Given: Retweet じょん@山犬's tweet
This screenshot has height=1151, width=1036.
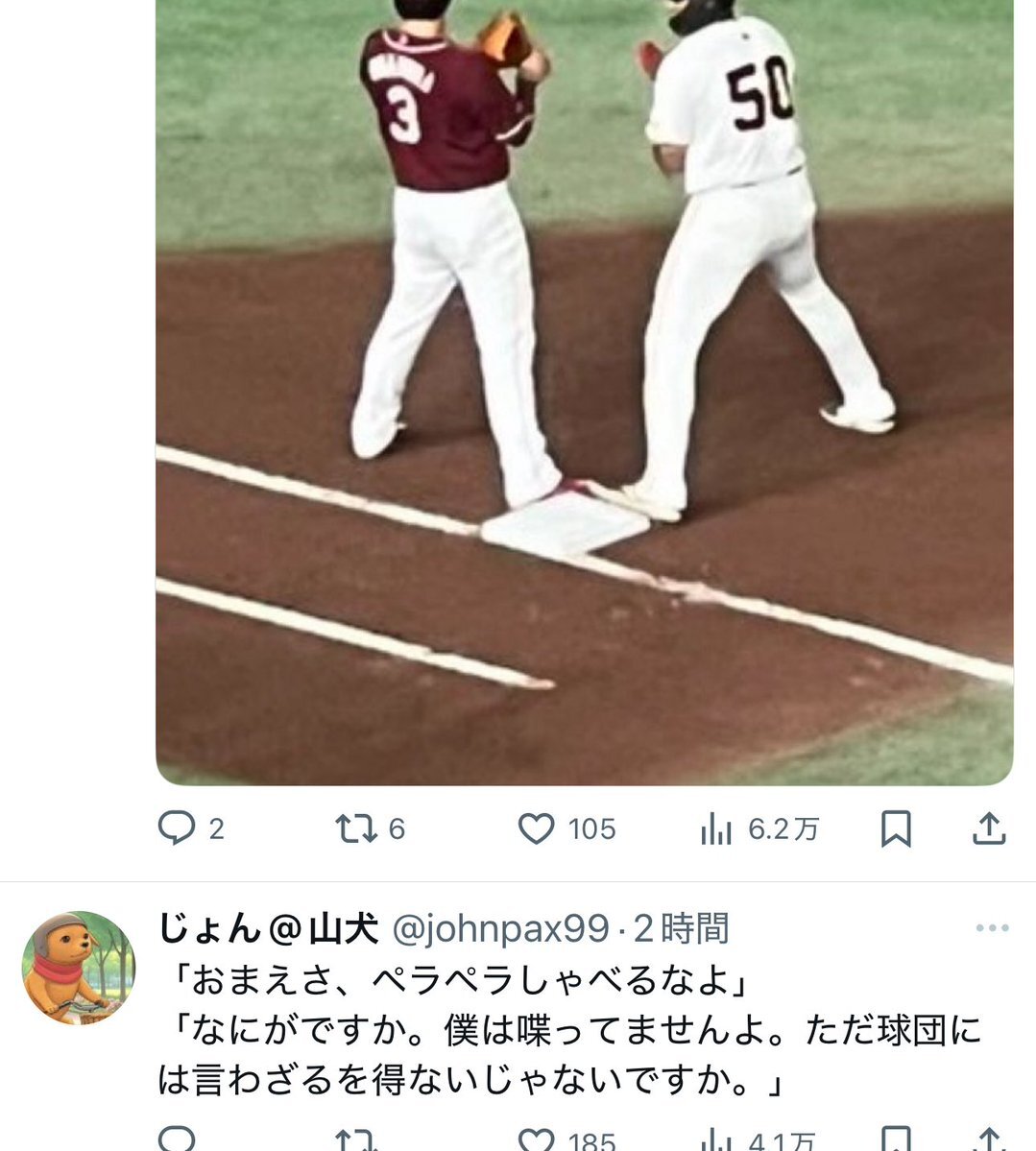Looking at the screenshot, I should (356, 1140).
